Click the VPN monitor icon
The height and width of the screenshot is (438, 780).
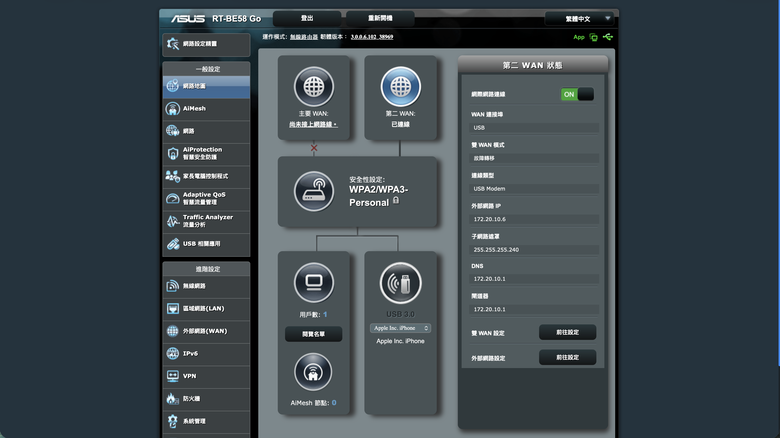pyautogui.click(x=173, y=376)
